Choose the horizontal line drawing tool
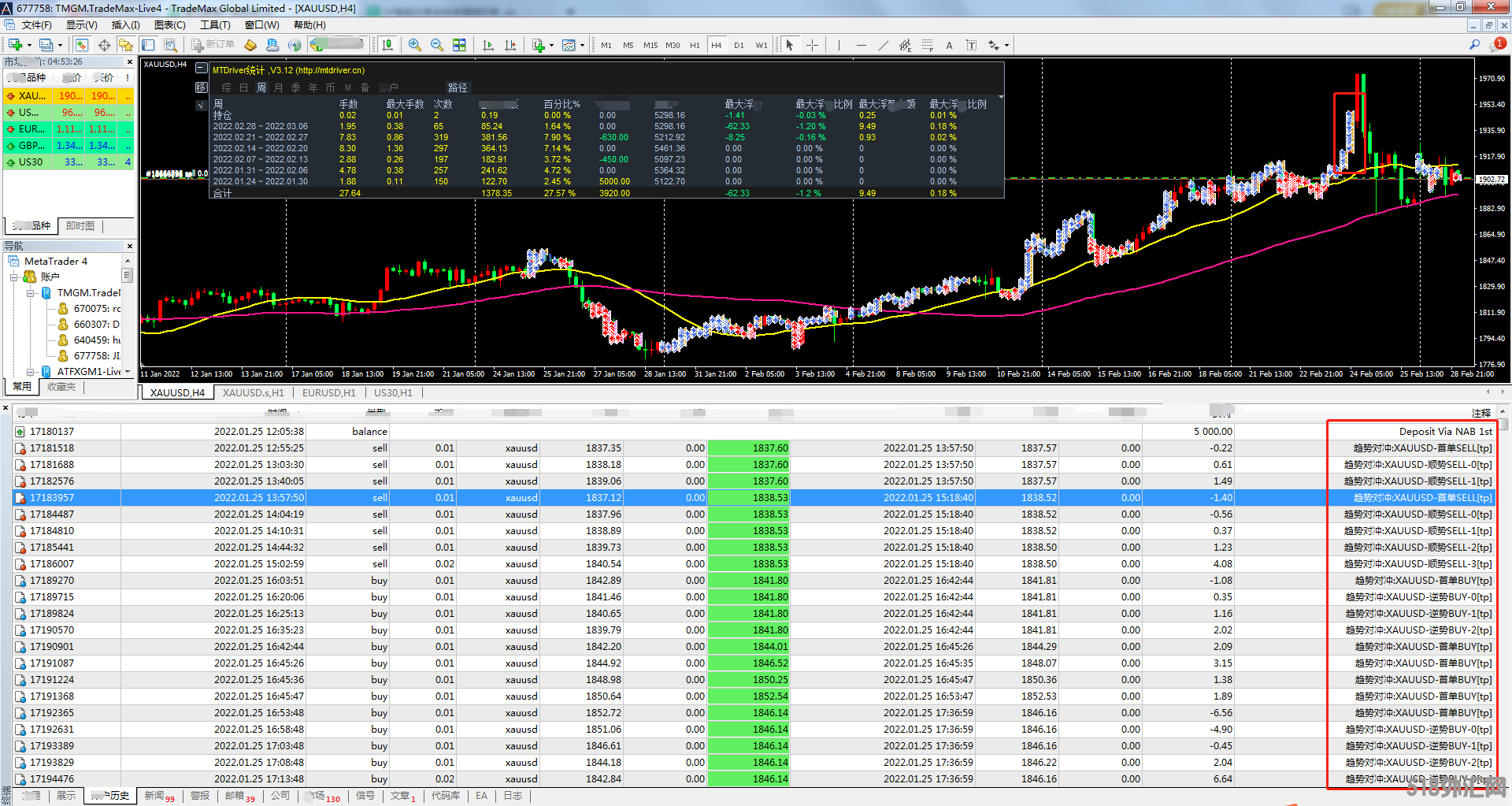 tap(861, 45)
